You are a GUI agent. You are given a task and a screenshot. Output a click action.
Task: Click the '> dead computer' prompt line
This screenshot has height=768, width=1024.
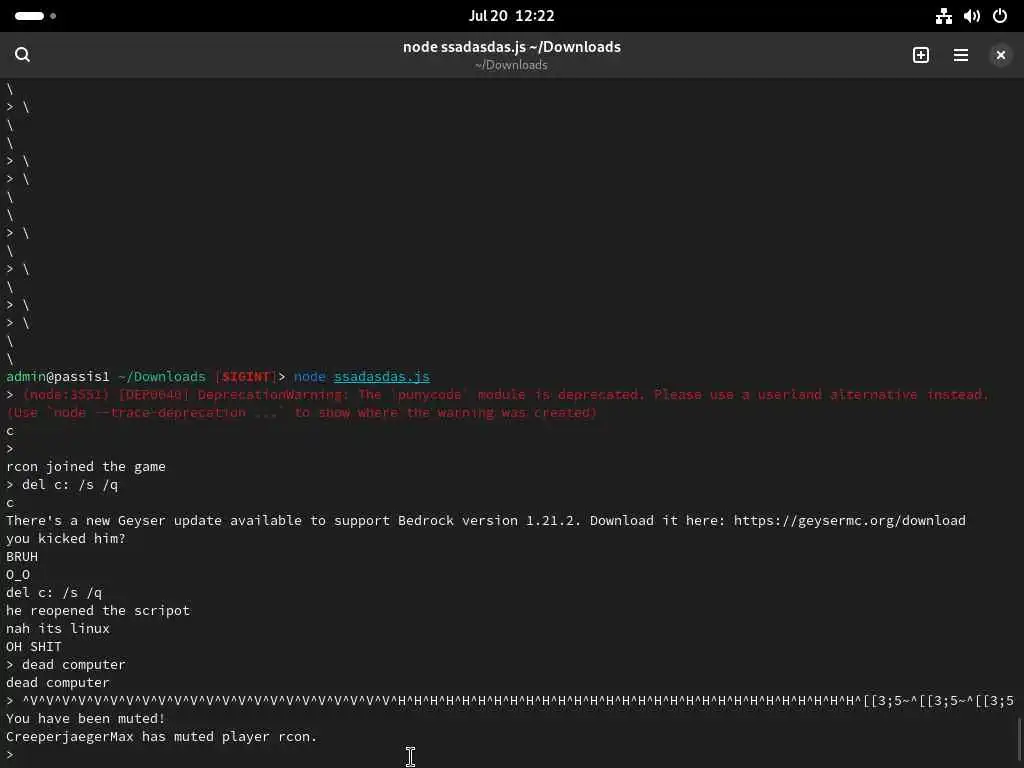pos(65,664)
